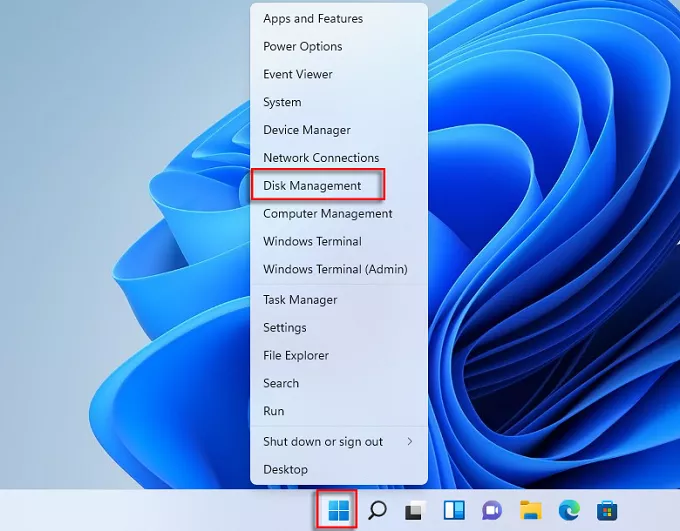This screenshot has height=531, width=680.
Task: Click Desktop at the menu bottom
Action: point(286,470)
